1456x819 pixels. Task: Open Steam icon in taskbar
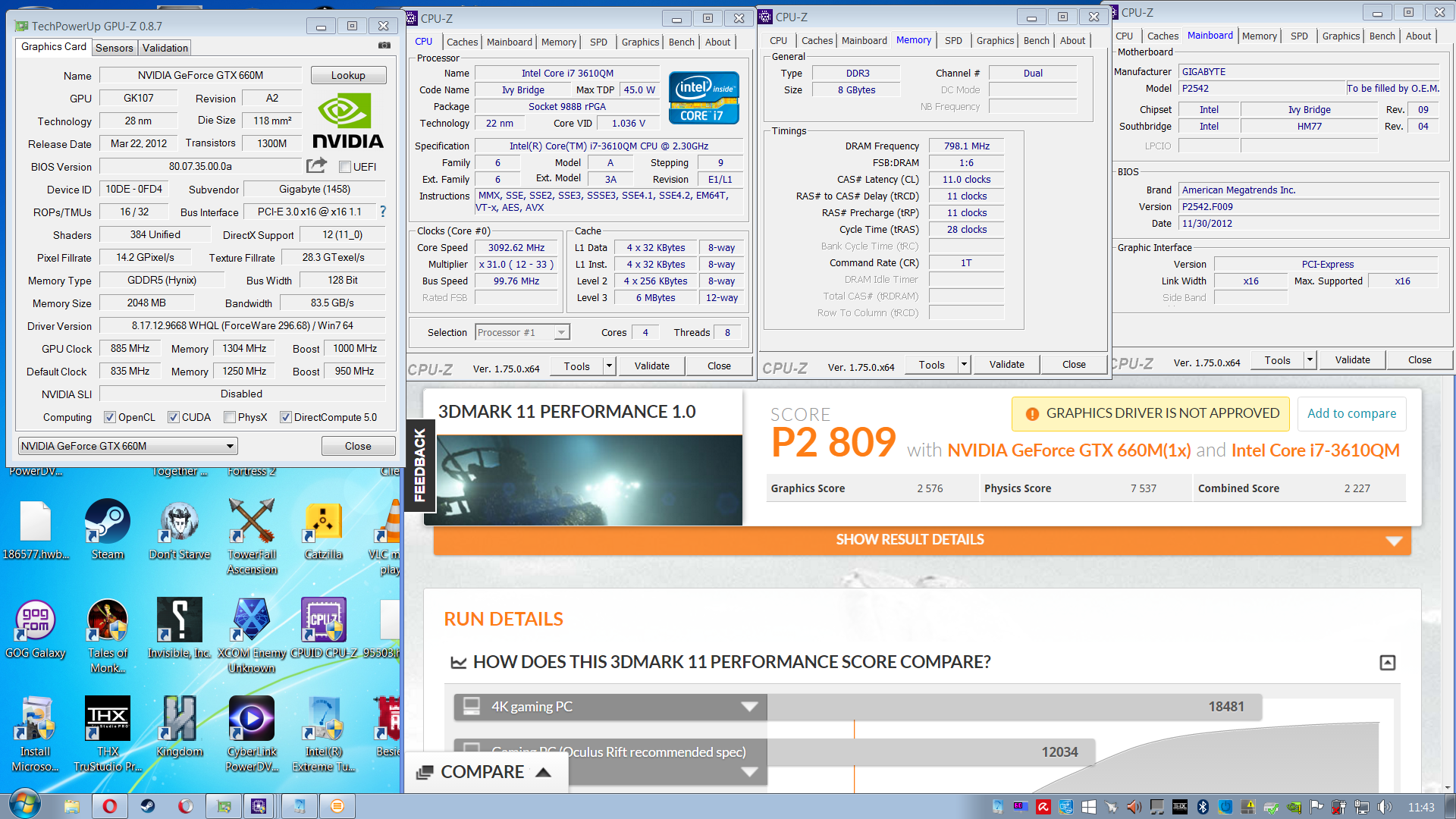click(148, 806)
